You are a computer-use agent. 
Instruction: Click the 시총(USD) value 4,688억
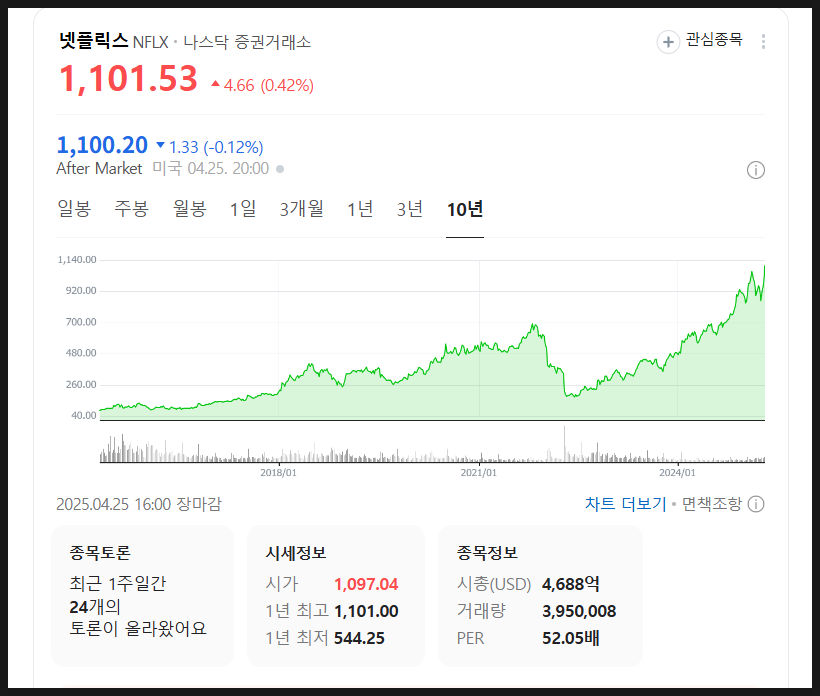pos(571,584)
